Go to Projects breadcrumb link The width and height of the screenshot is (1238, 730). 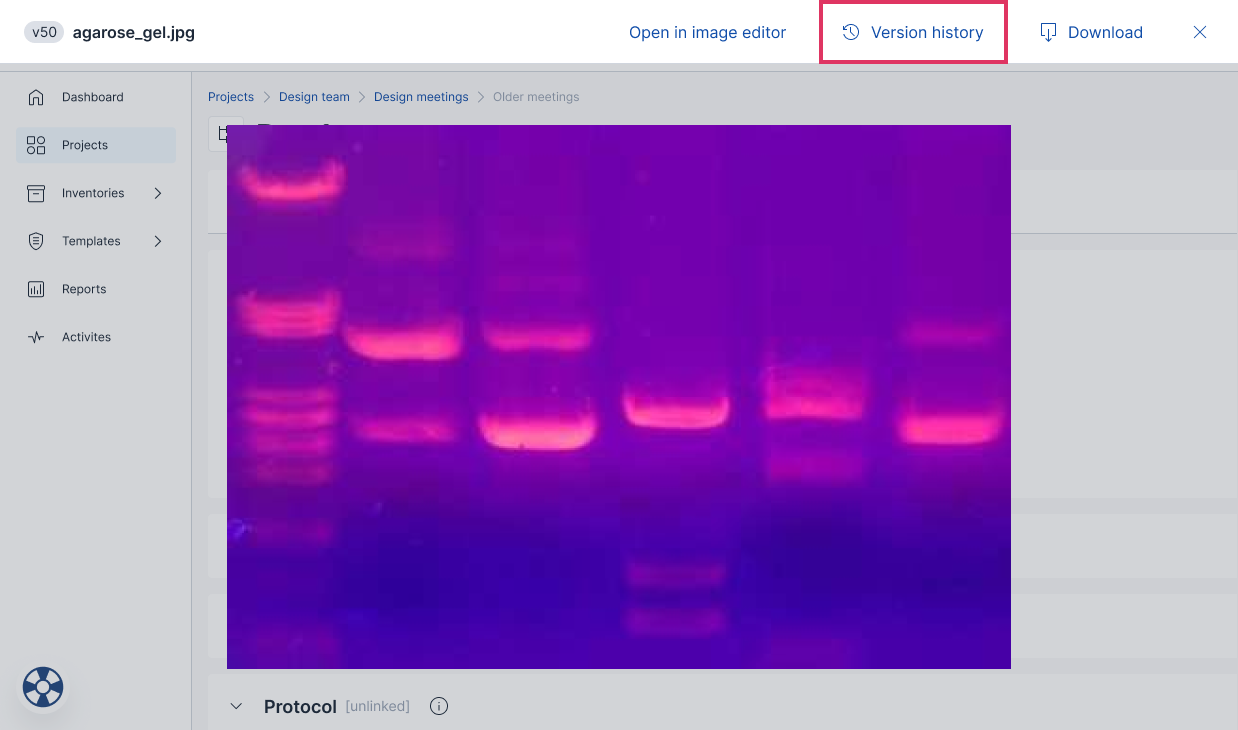tap(231, 97)
